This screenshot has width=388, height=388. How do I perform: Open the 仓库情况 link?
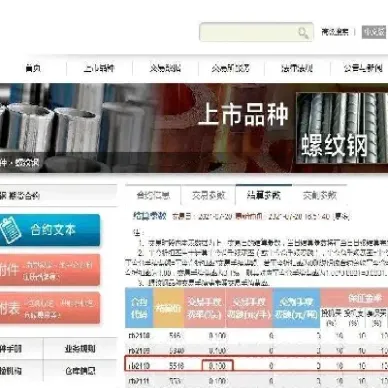click(80, 371)
